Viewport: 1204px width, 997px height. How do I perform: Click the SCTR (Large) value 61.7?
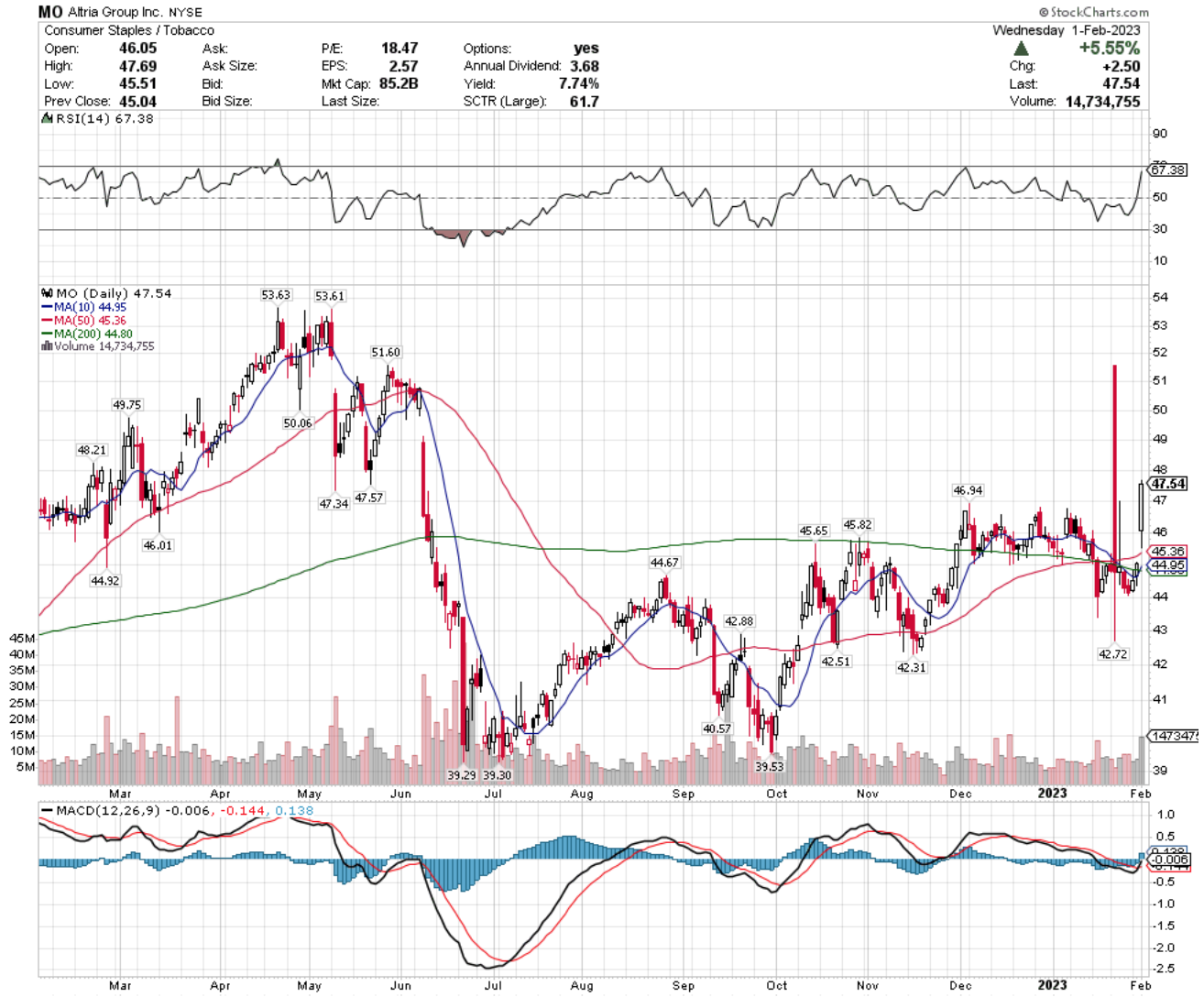tap(585, 101)
